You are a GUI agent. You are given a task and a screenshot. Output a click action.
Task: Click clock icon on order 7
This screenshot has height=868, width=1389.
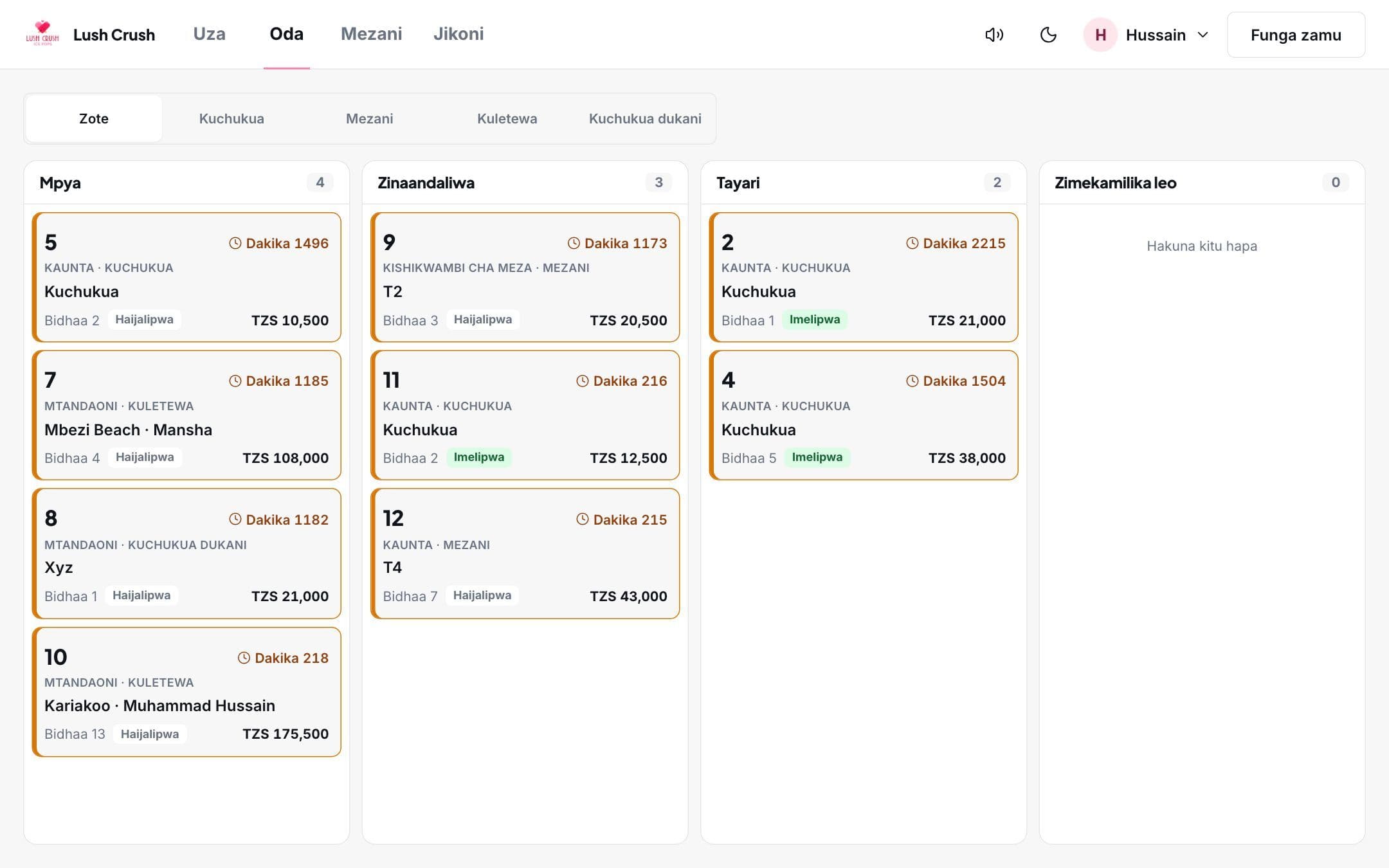235,381
